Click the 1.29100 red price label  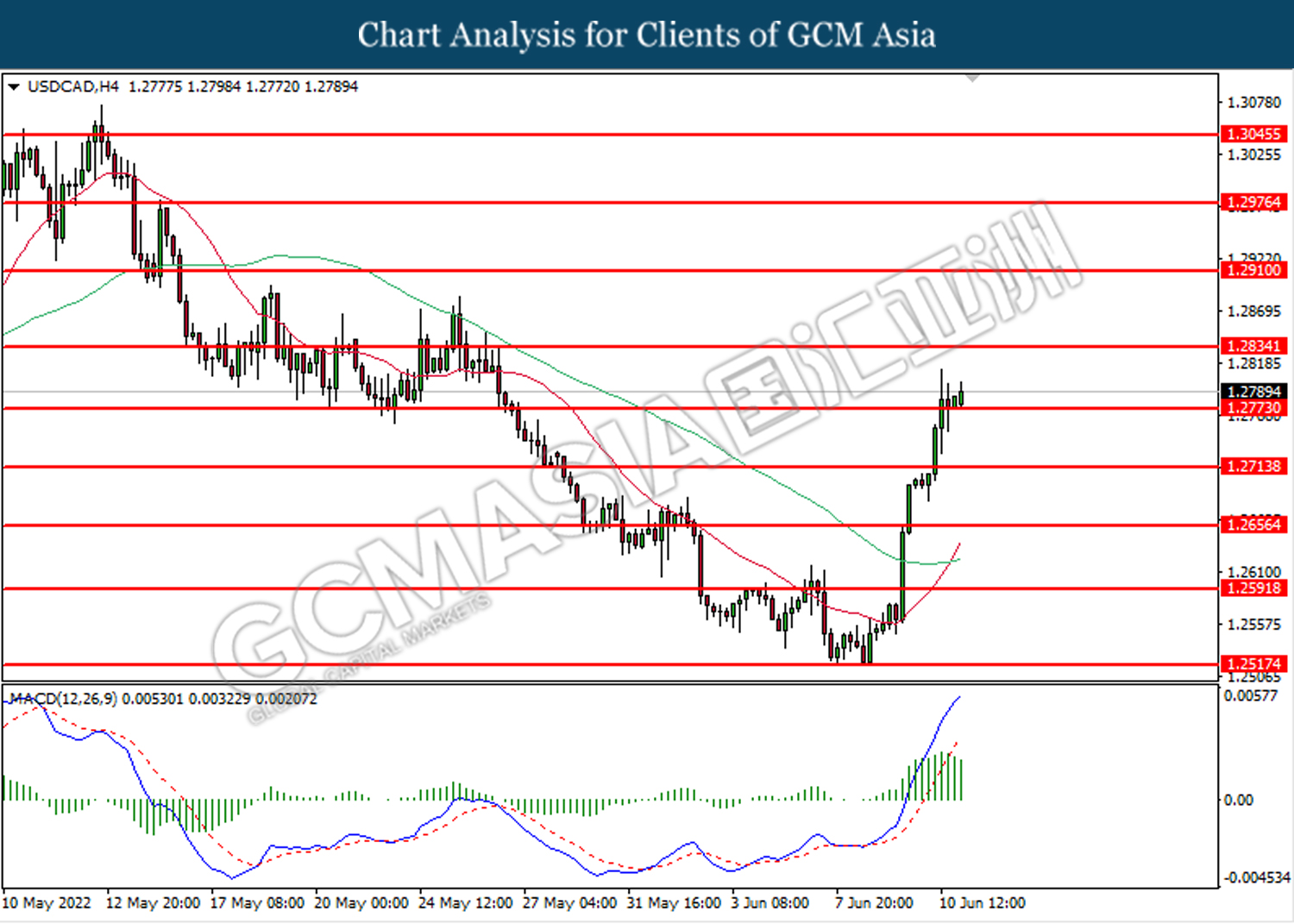(x=1253, y=270)
